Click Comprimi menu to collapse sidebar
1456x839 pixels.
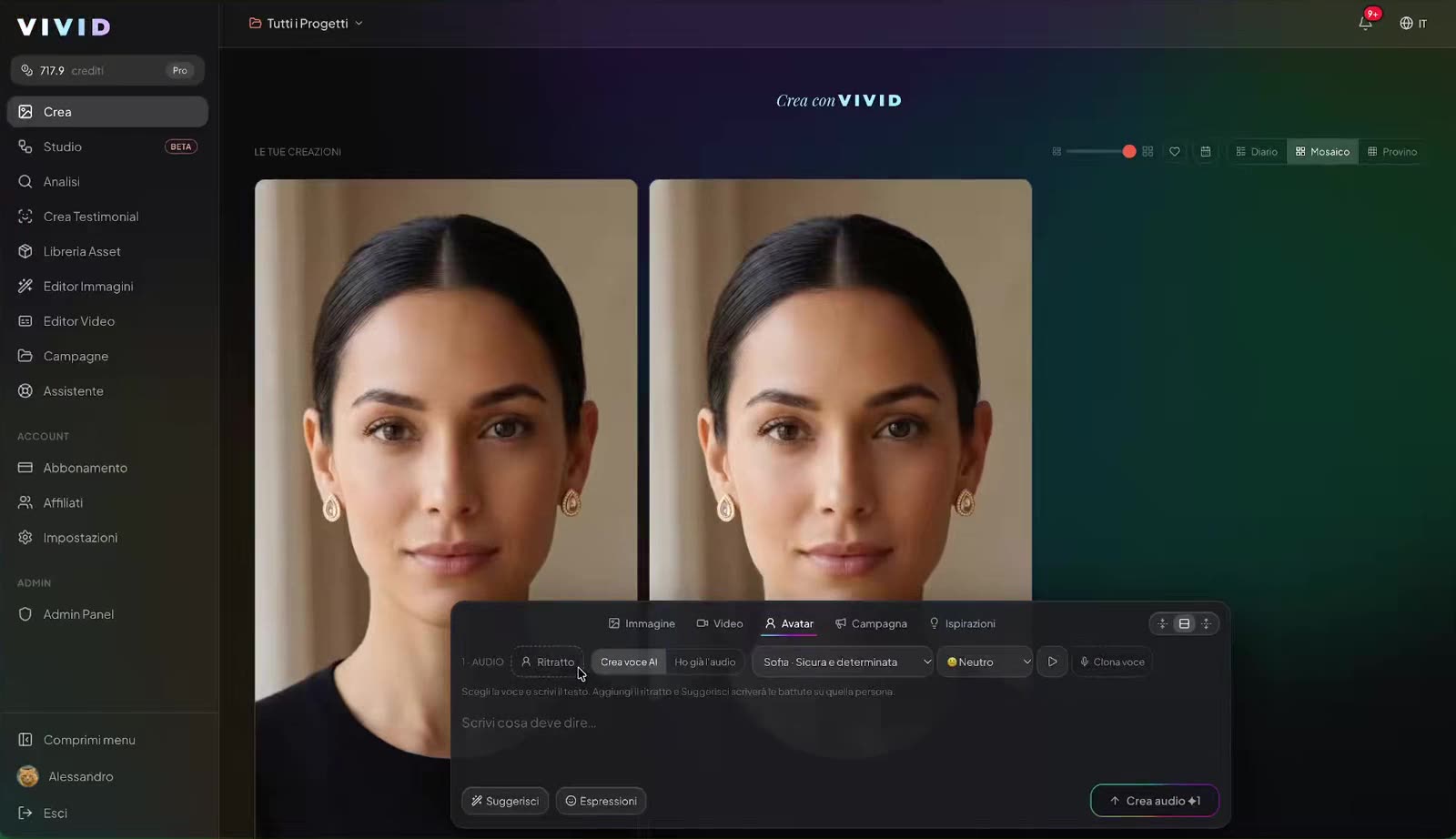107,740
